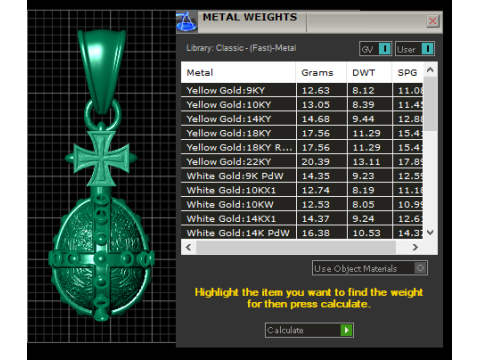Click the 13.05 grams value
Screen dimensions: 480x360
pyautogui.click(x=316, y=105)
